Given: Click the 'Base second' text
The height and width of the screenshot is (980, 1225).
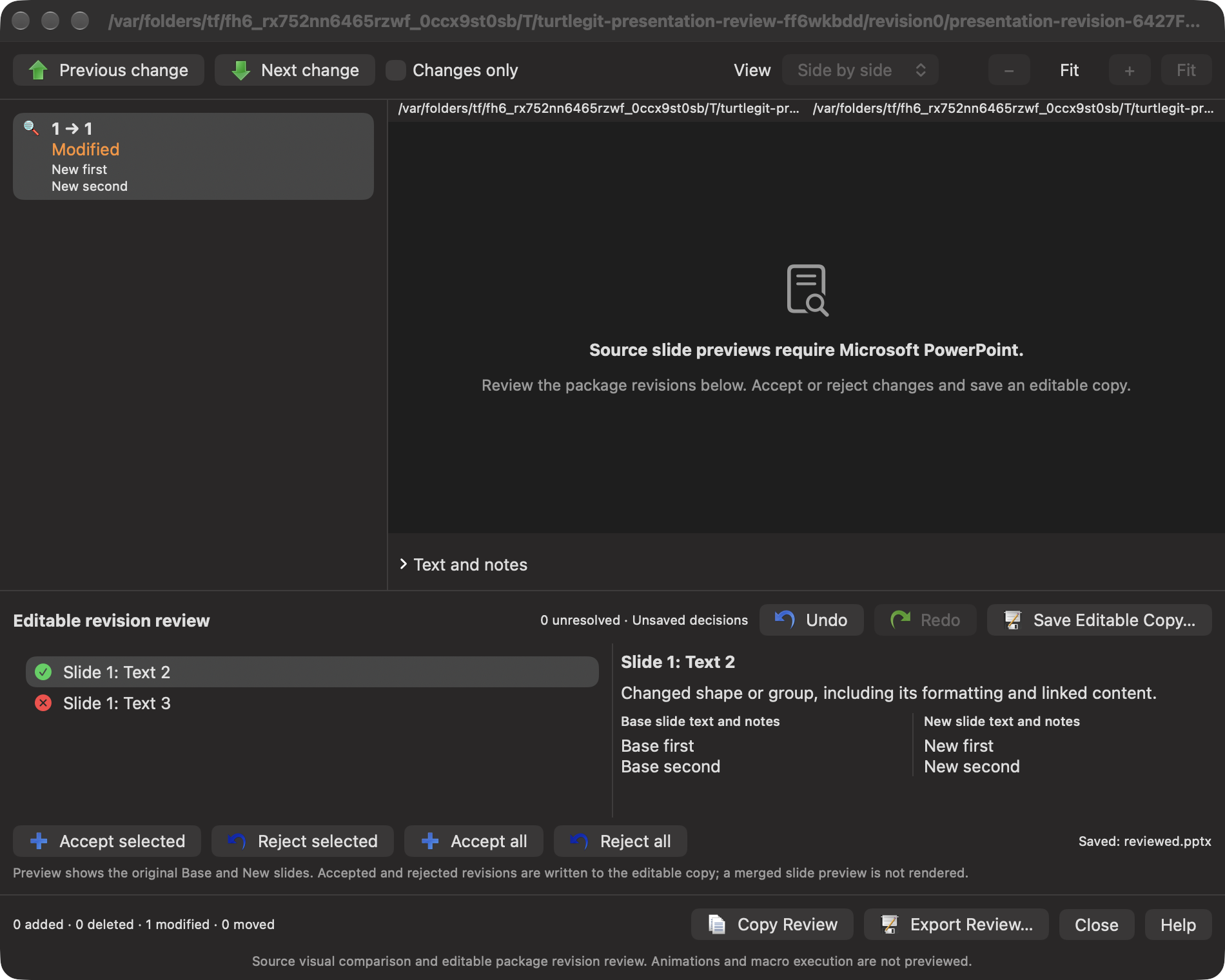Looking at the screenshot, I should pos(671,767).
